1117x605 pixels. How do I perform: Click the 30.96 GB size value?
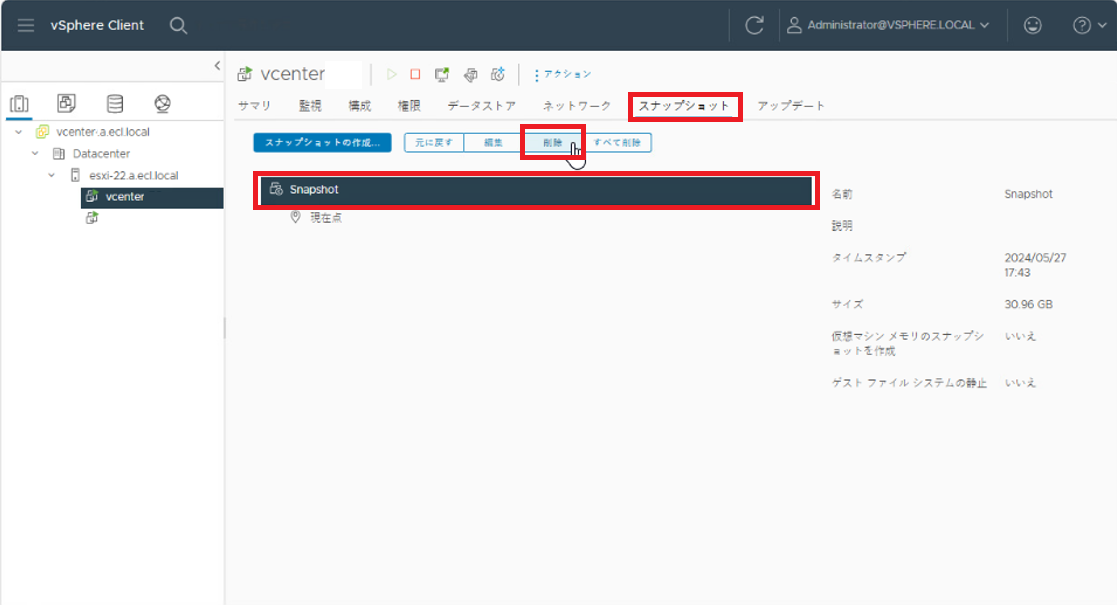1028,304
